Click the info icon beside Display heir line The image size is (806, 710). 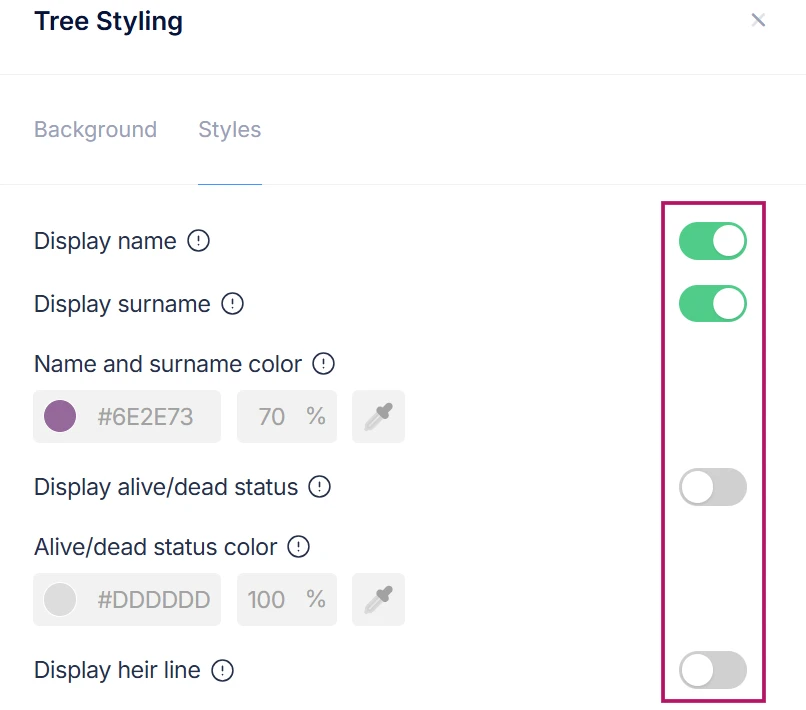click(x=223, y=670)
